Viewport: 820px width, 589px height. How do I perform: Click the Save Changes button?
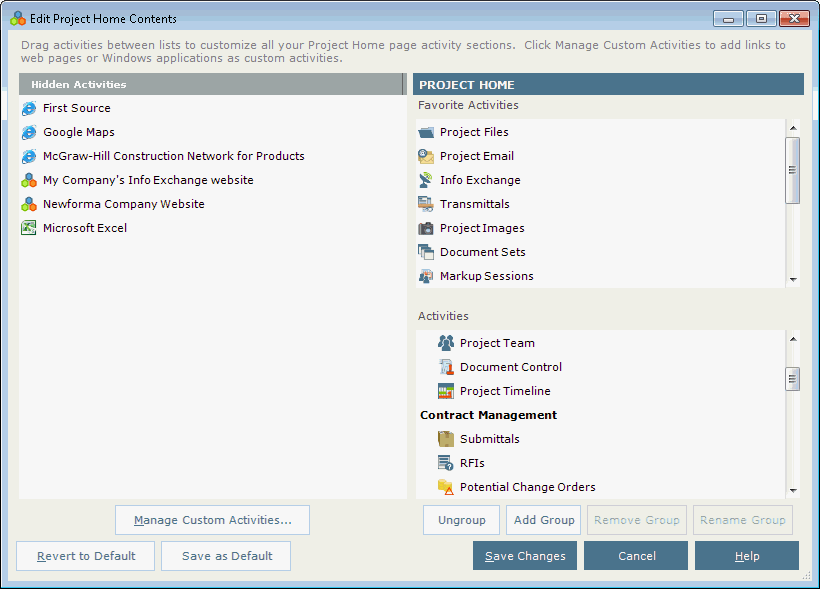pos(525,556)
